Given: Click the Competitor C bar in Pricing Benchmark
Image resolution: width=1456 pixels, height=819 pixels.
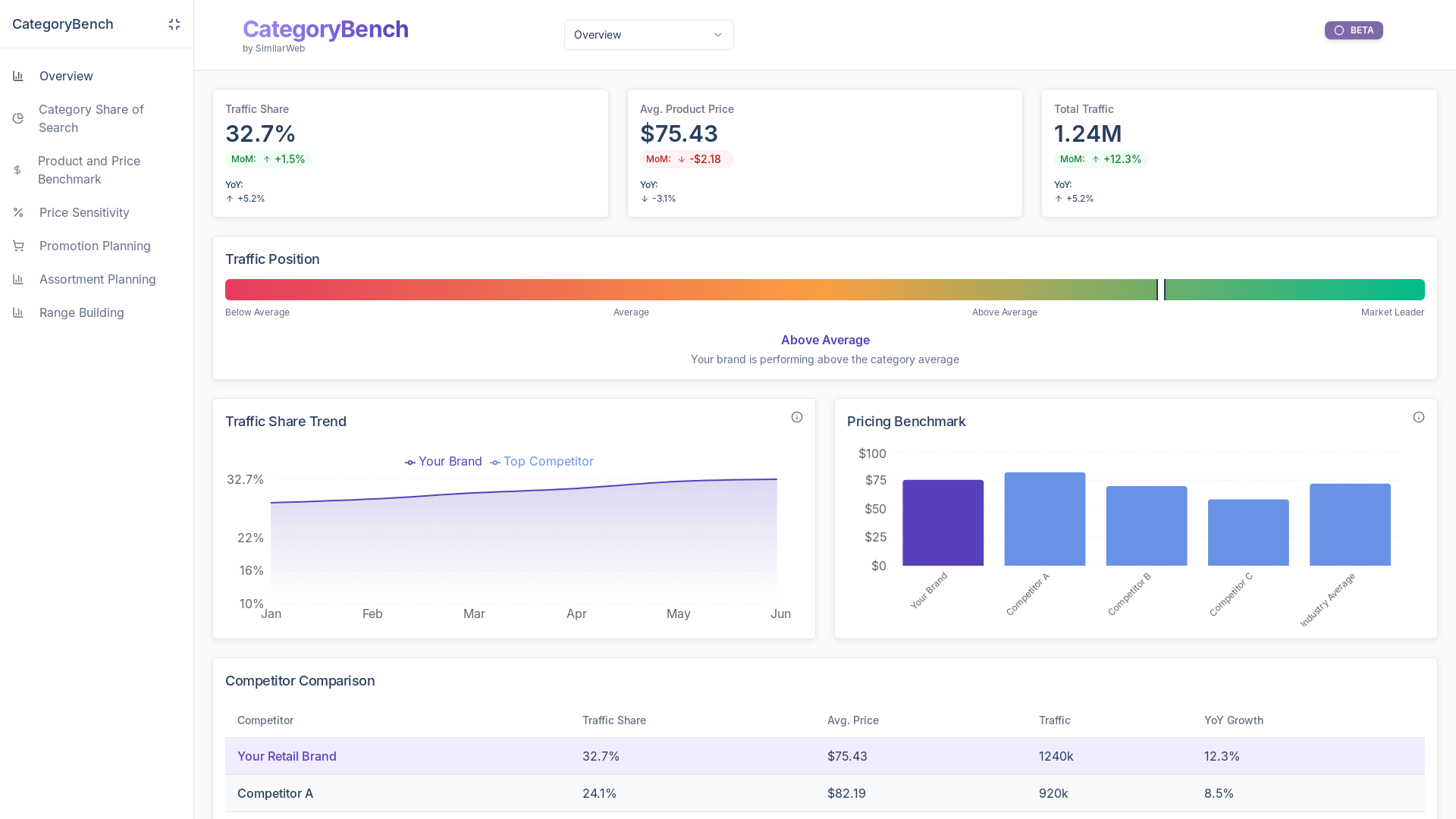Looking at the screenshot, I should pos(1248,532).
